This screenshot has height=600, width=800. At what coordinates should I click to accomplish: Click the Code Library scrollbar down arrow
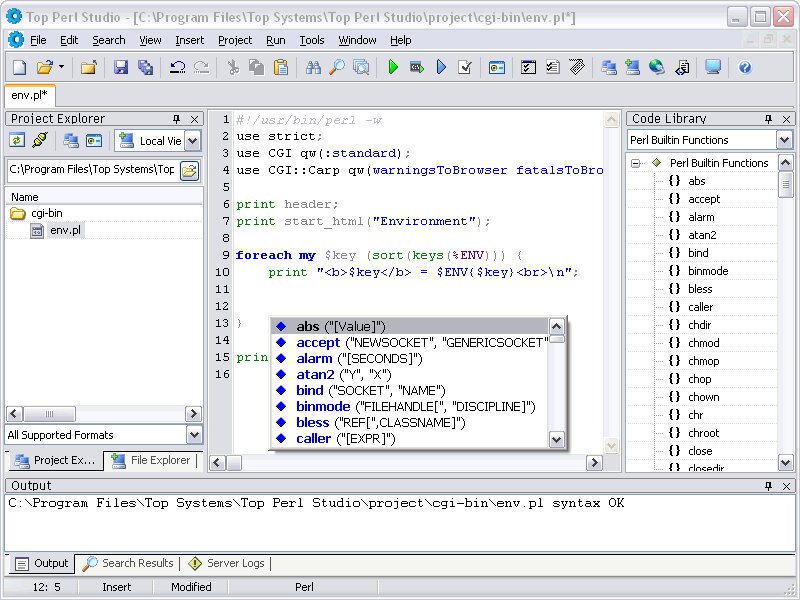pyautogui.click(x=786, y=462)
